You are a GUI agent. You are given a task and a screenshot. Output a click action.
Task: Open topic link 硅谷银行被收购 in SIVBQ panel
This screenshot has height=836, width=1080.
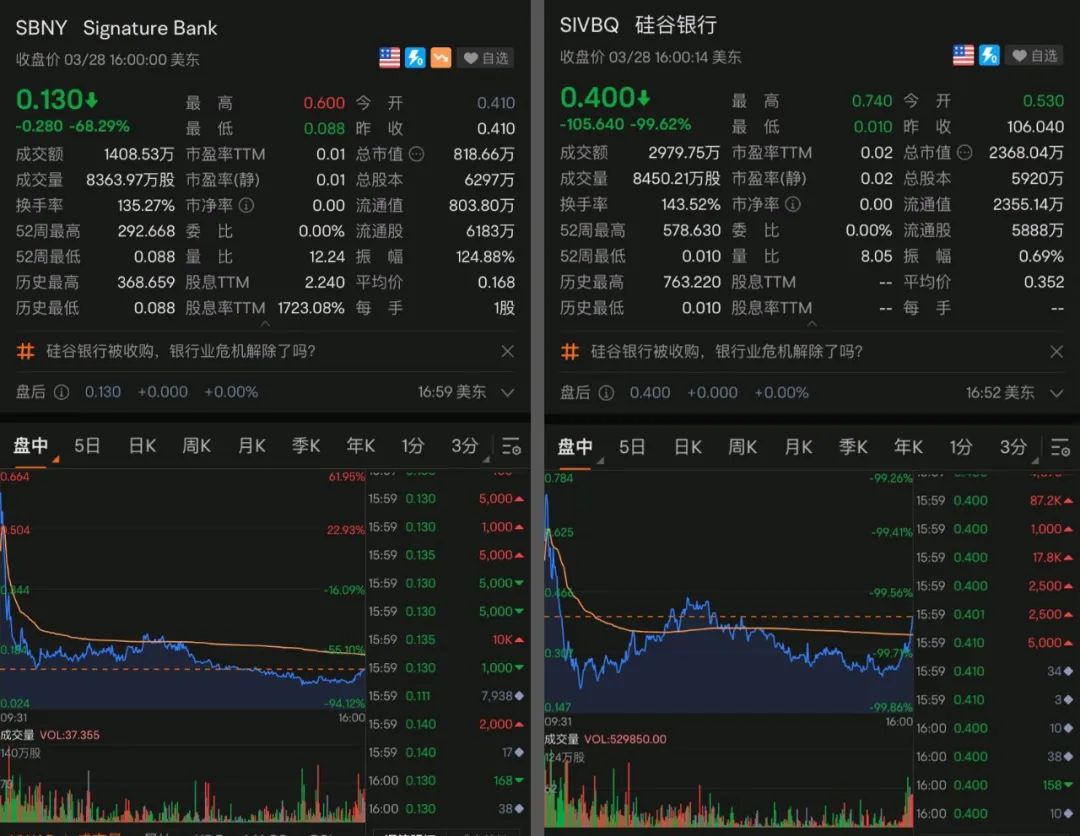point(727,352)
